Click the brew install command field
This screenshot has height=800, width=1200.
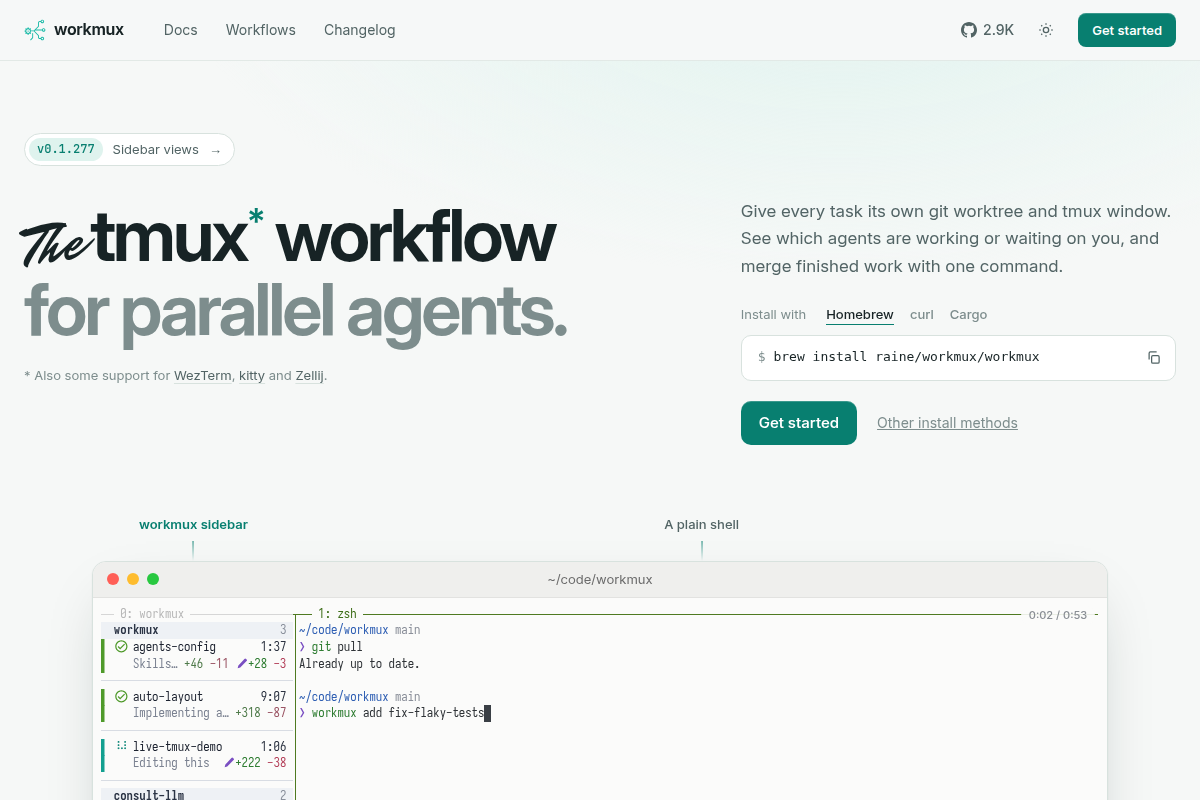pyautogui.click(x=958, y=357)
